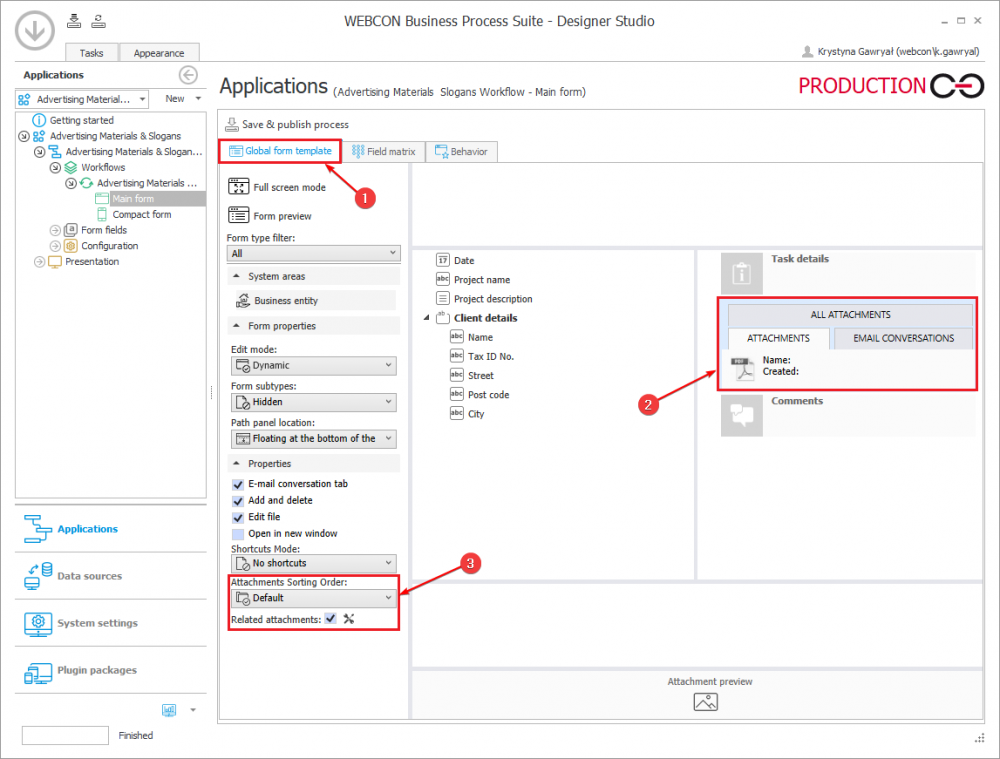Click the Comments speech bubble icon
The width and height of the screenshot is (1000, 759).
(742, 415)
